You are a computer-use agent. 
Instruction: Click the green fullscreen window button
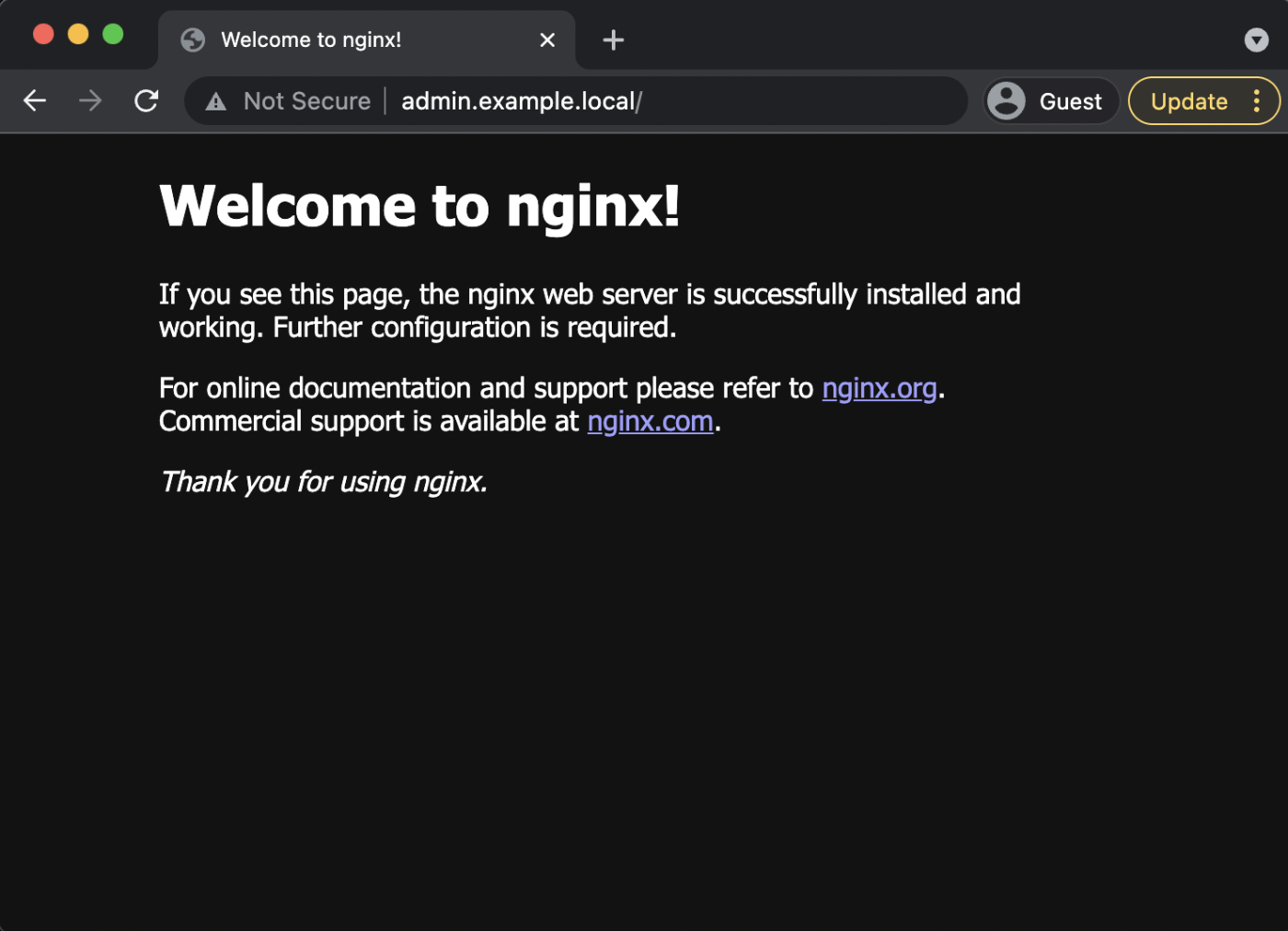[113, 34]
